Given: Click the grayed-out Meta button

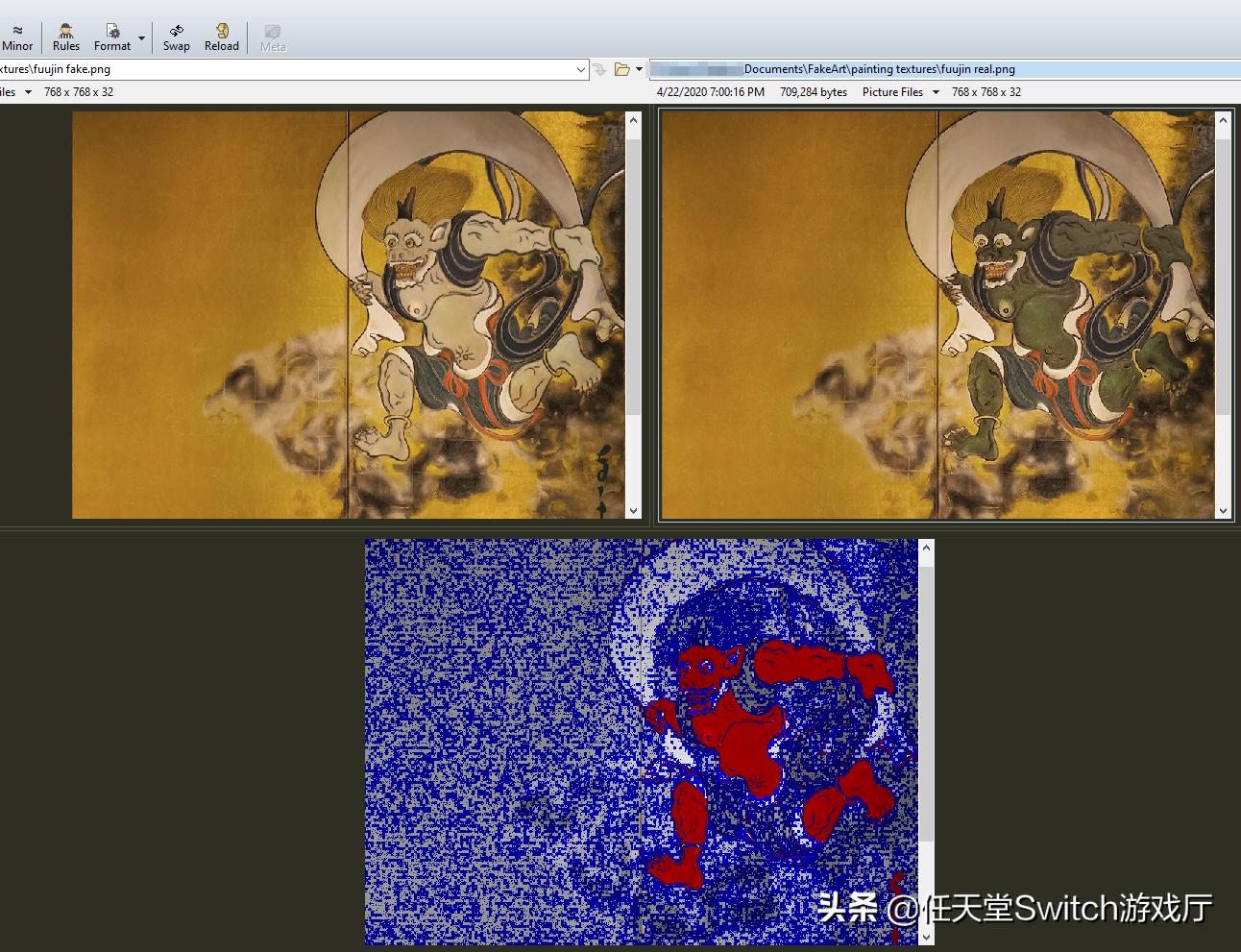Looking at the screenshot, I should coord(273,38).
